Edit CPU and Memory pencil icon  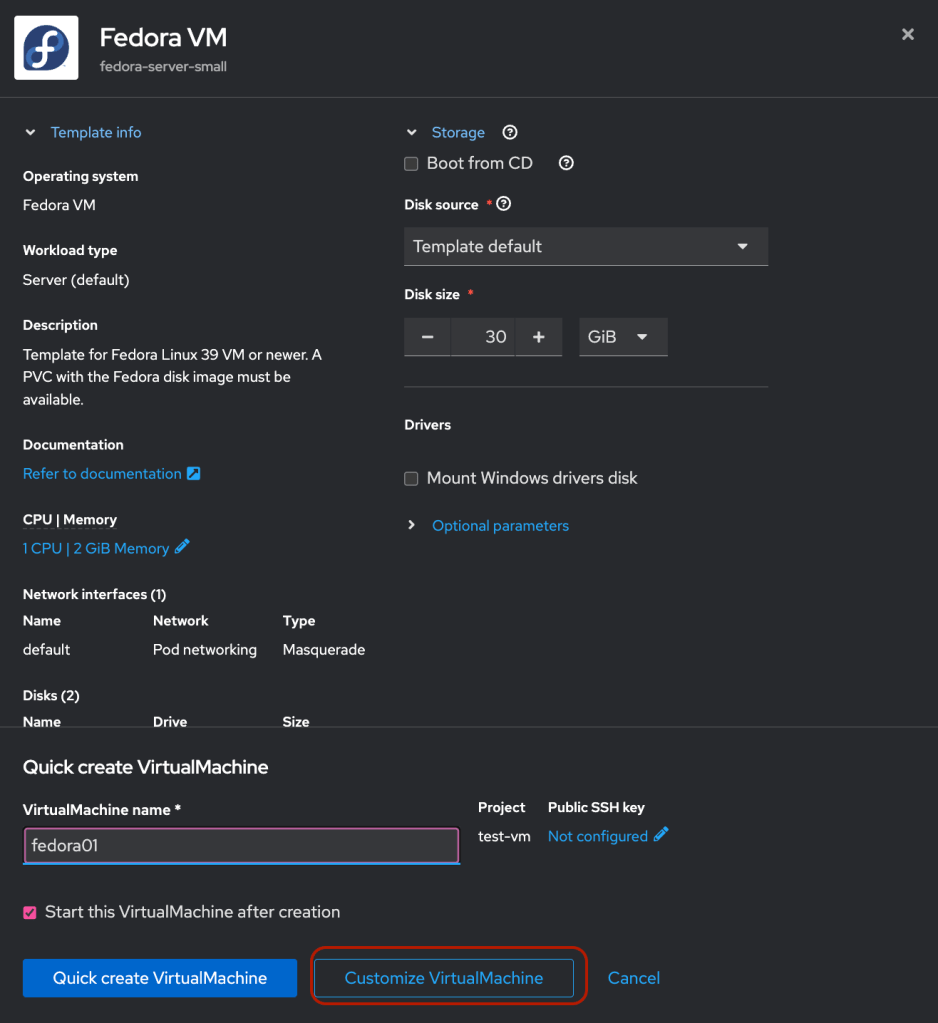coord(182,547)
